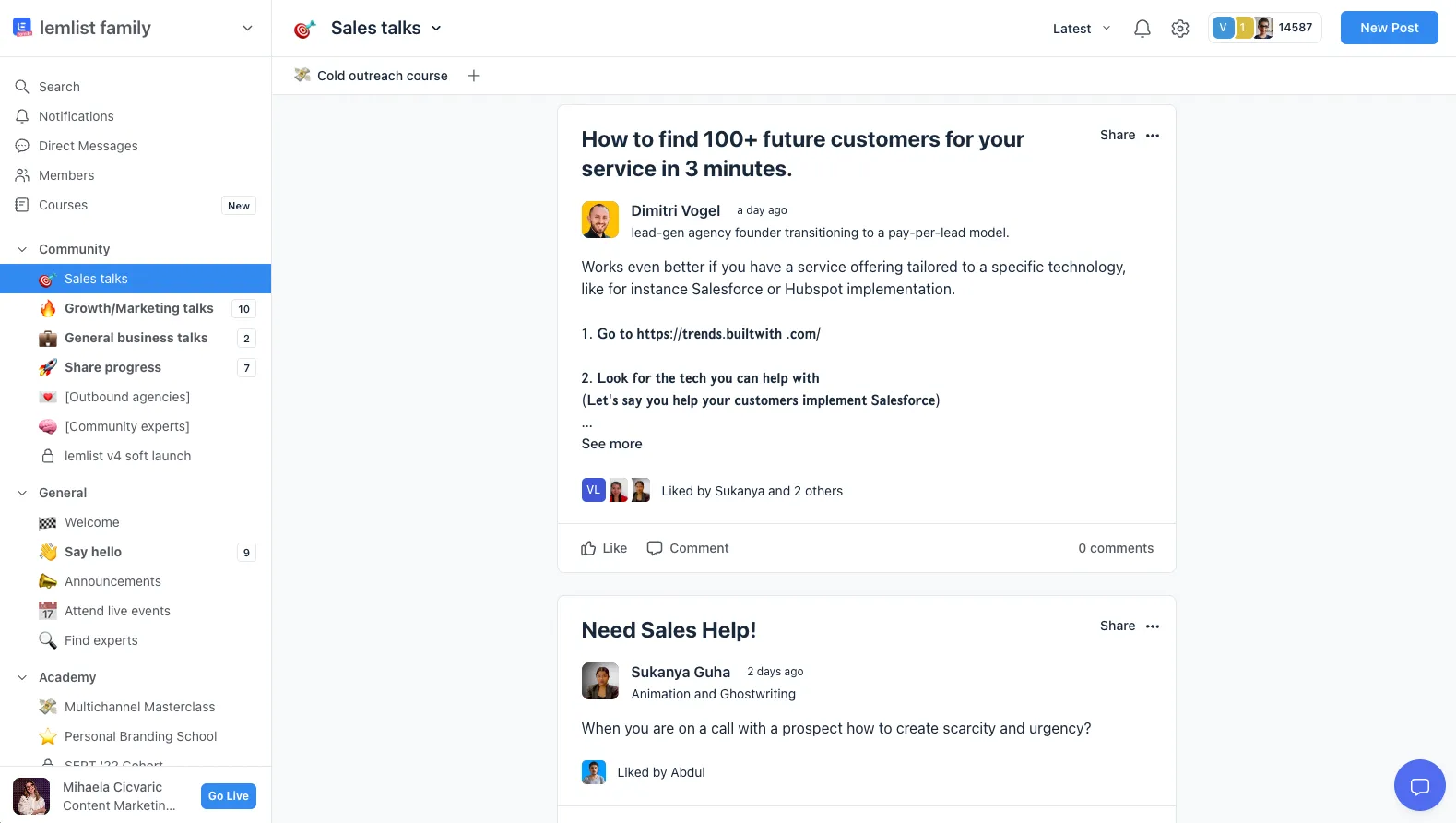The image size is (1456, 823).
Task: Open the Latest sort dropdown
Action: tap(1081, 29)
